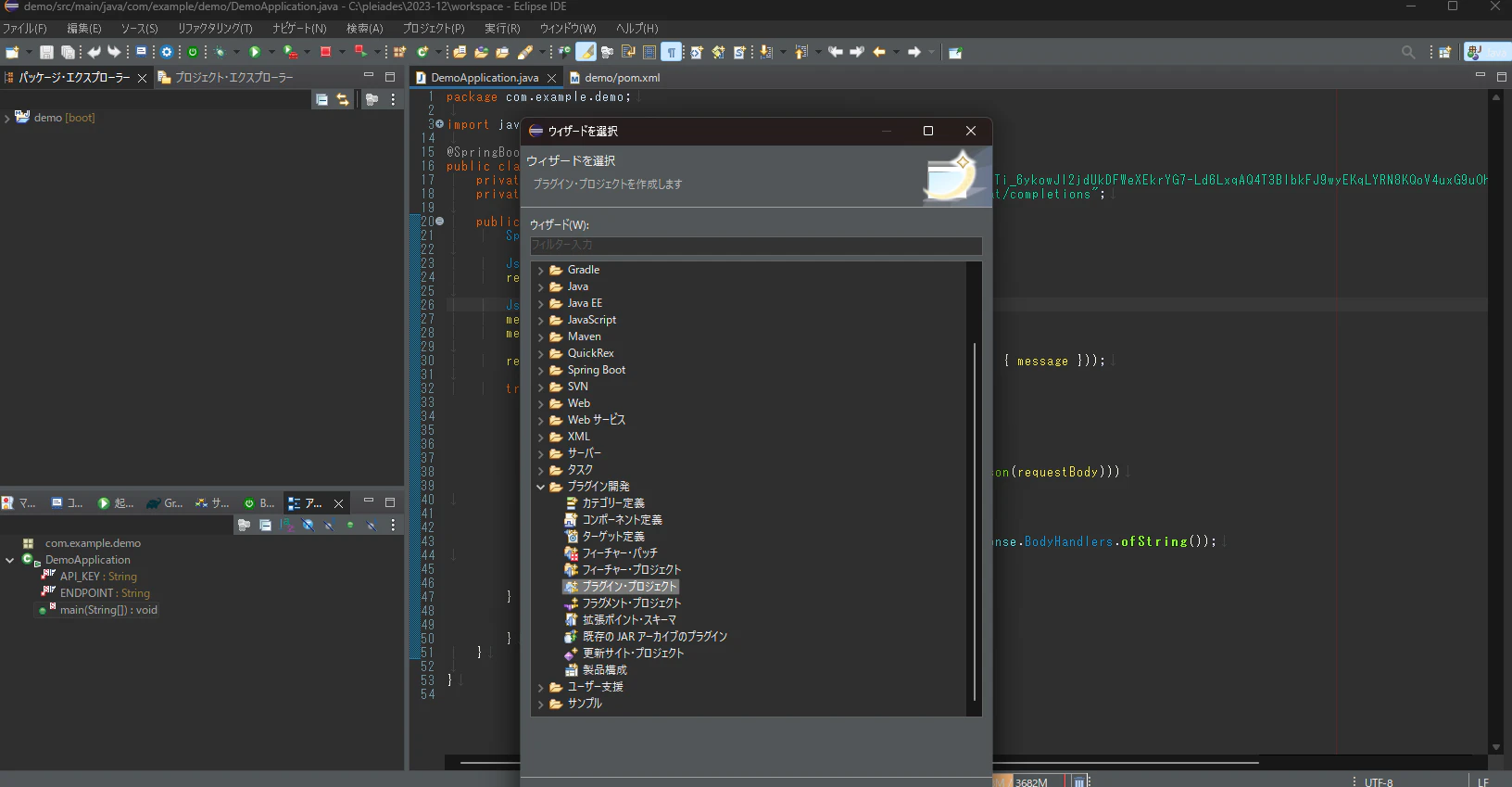Screen dimensions: 1512x787
Task: Open the ファイル(F) menu
Action: pos(25,29)
